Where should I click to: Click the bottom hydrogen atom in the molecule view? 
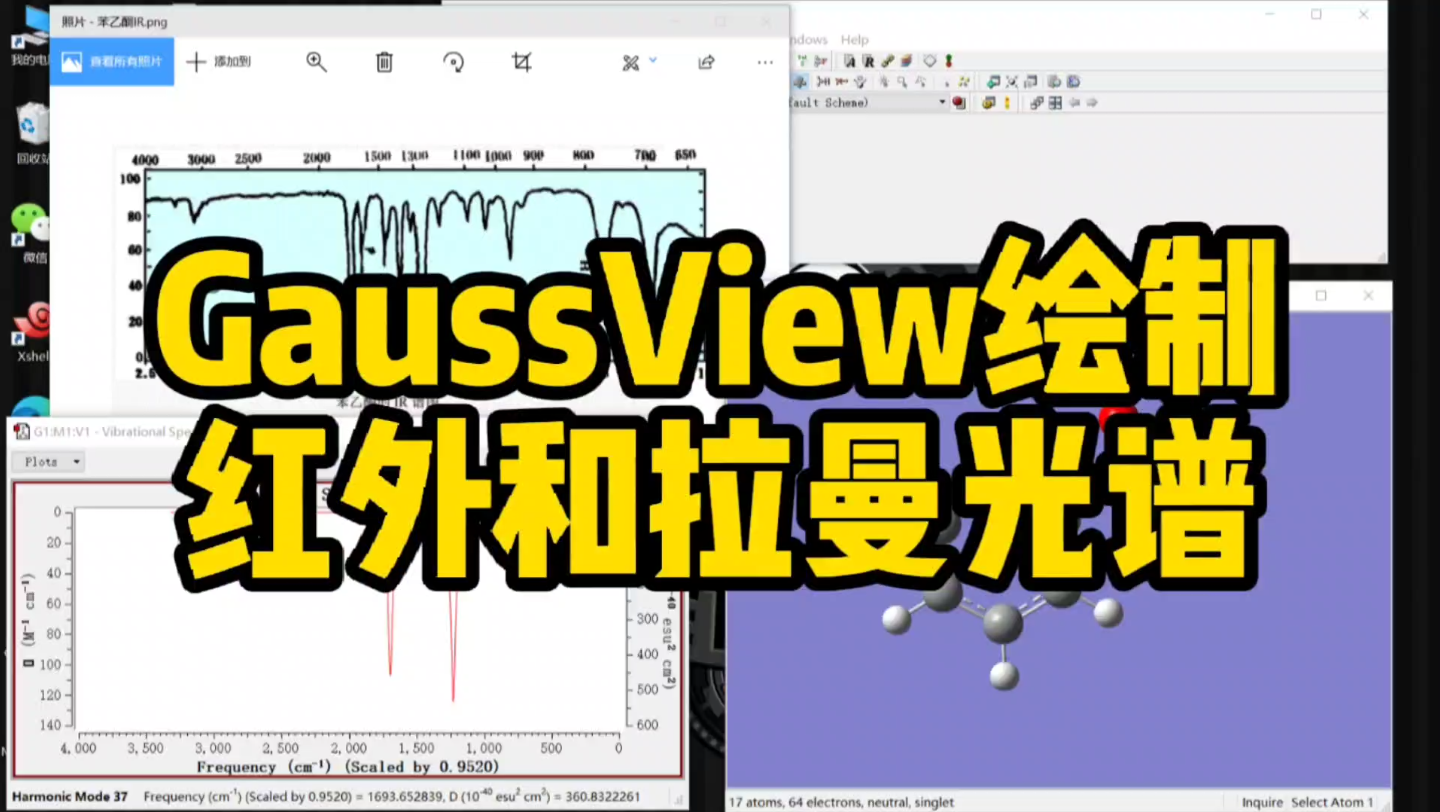tap(1004, 676)
